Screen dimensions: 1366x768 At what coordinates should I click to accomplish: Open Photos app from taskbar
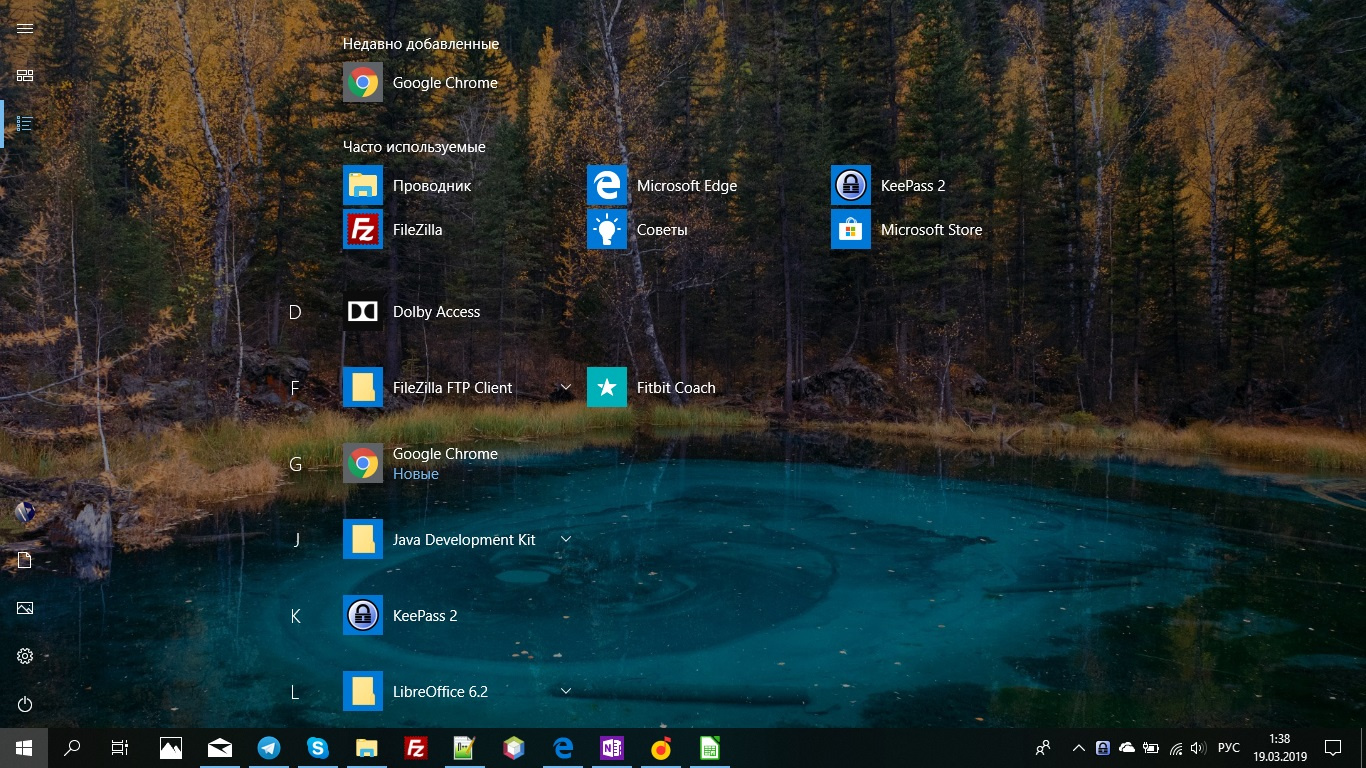click(171, 748)
